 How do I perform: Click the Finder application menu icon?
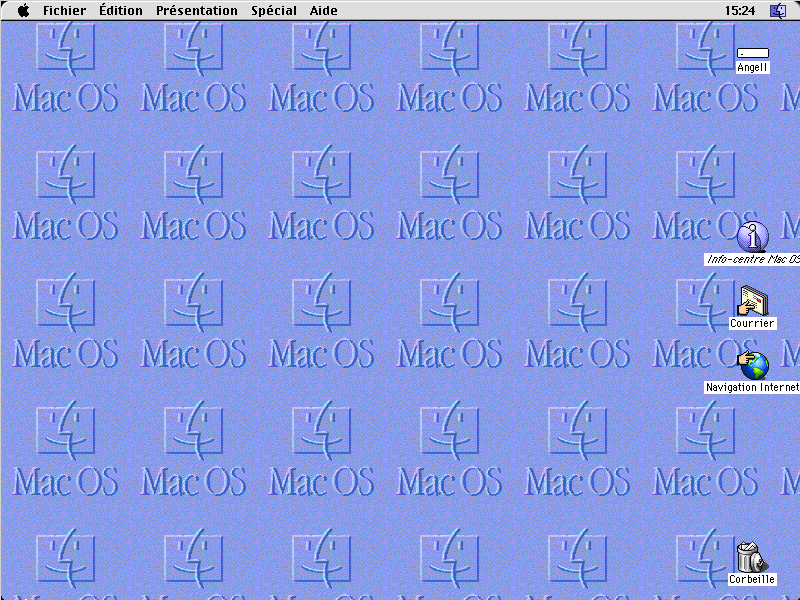pyautogui.click(x=778, y=11)
